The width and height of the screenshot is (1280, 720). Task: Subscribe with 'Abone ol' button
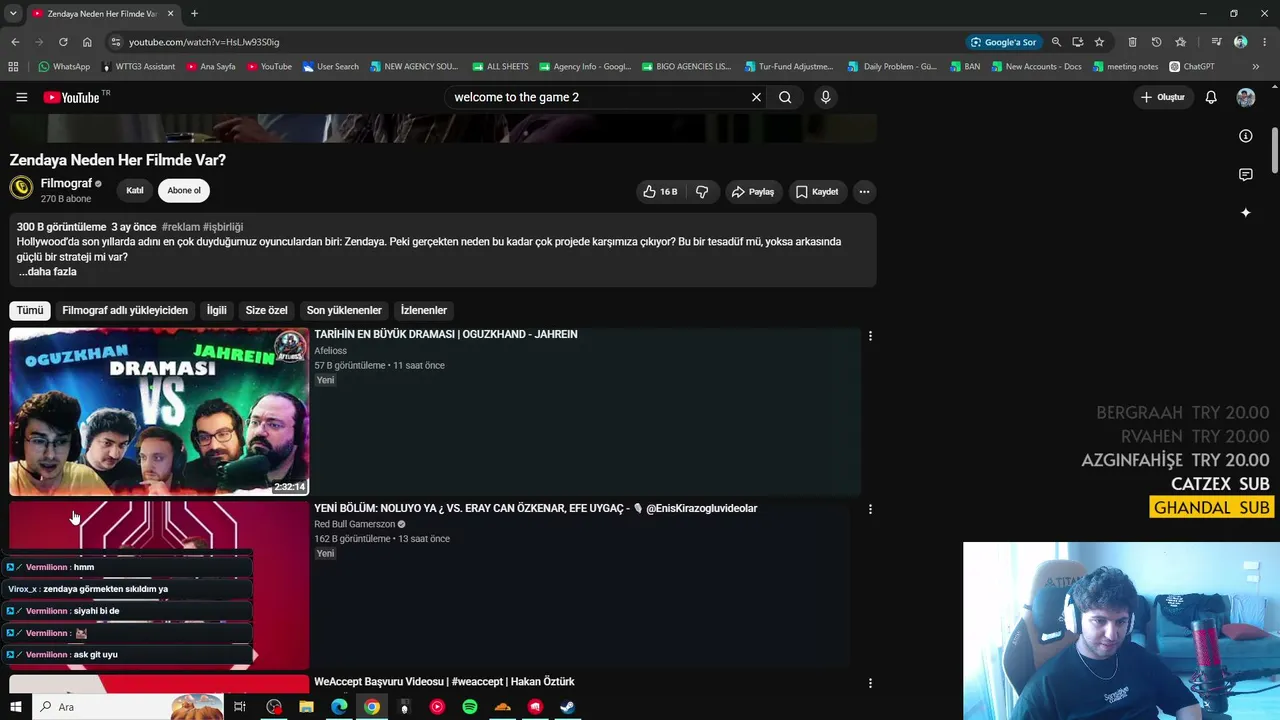tap(184, 191)
